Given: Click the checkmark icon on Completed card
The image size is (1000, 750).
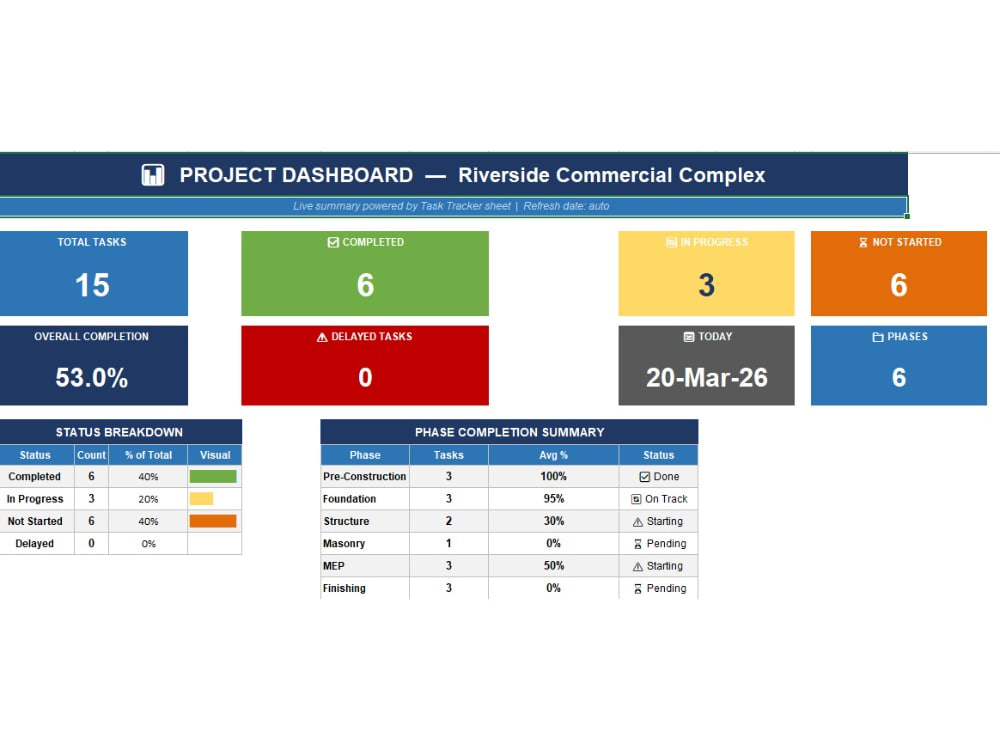Looking at the screenshot, I should click(x=333, y=242).
